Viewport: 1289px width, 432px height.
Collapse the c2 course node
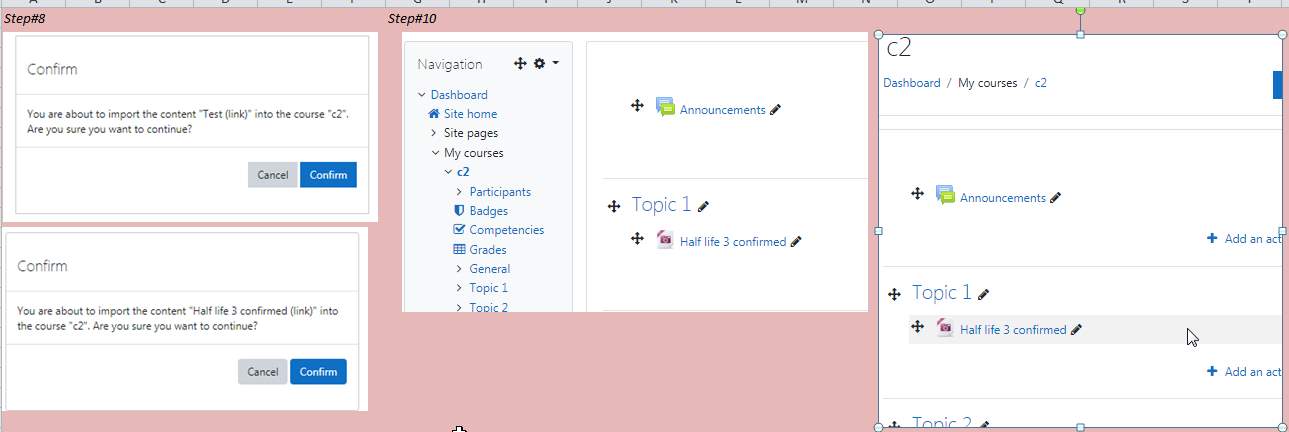448,172
